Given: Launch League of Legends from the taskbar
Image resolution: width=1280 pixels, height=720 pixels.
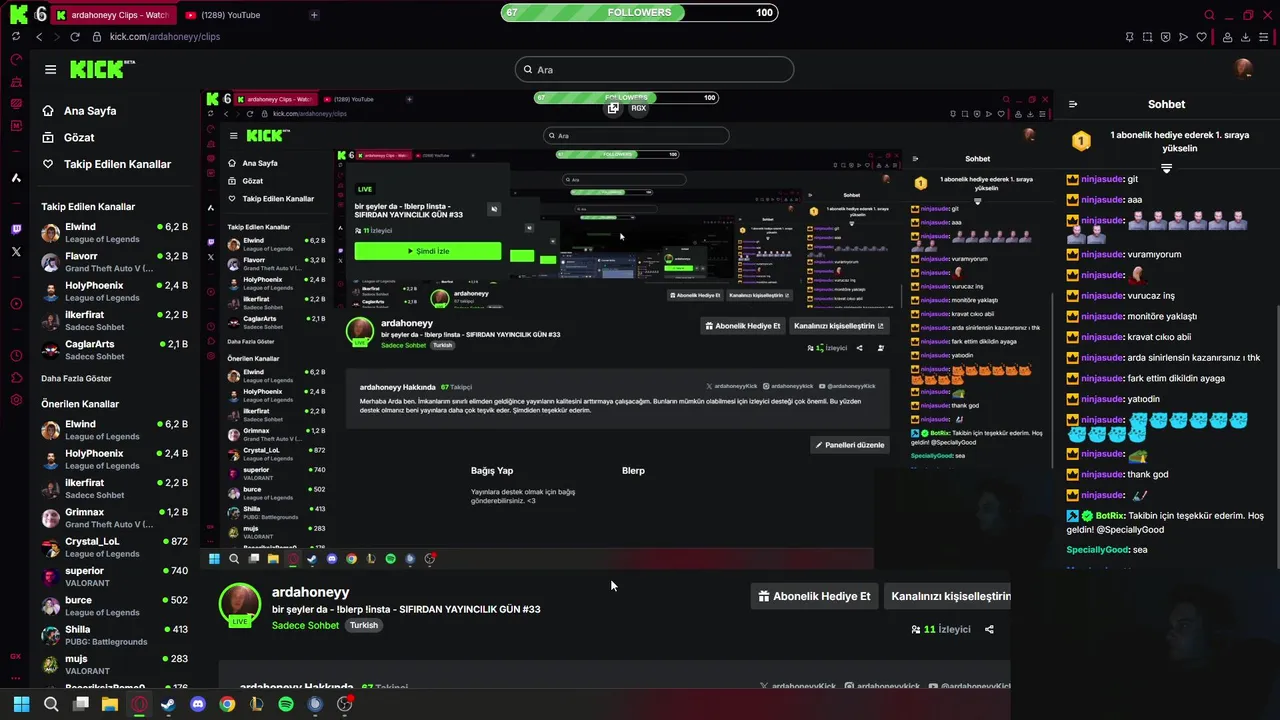Looking at the screenshot, I should [257, 704].
